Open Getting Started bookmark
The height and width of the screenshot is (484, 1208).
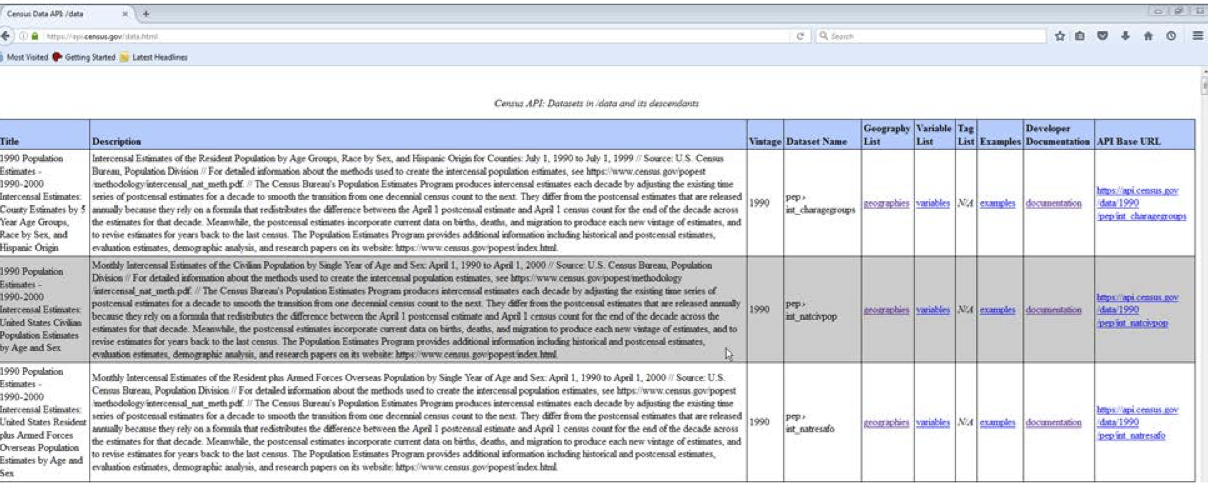click(x=84, y=57)
